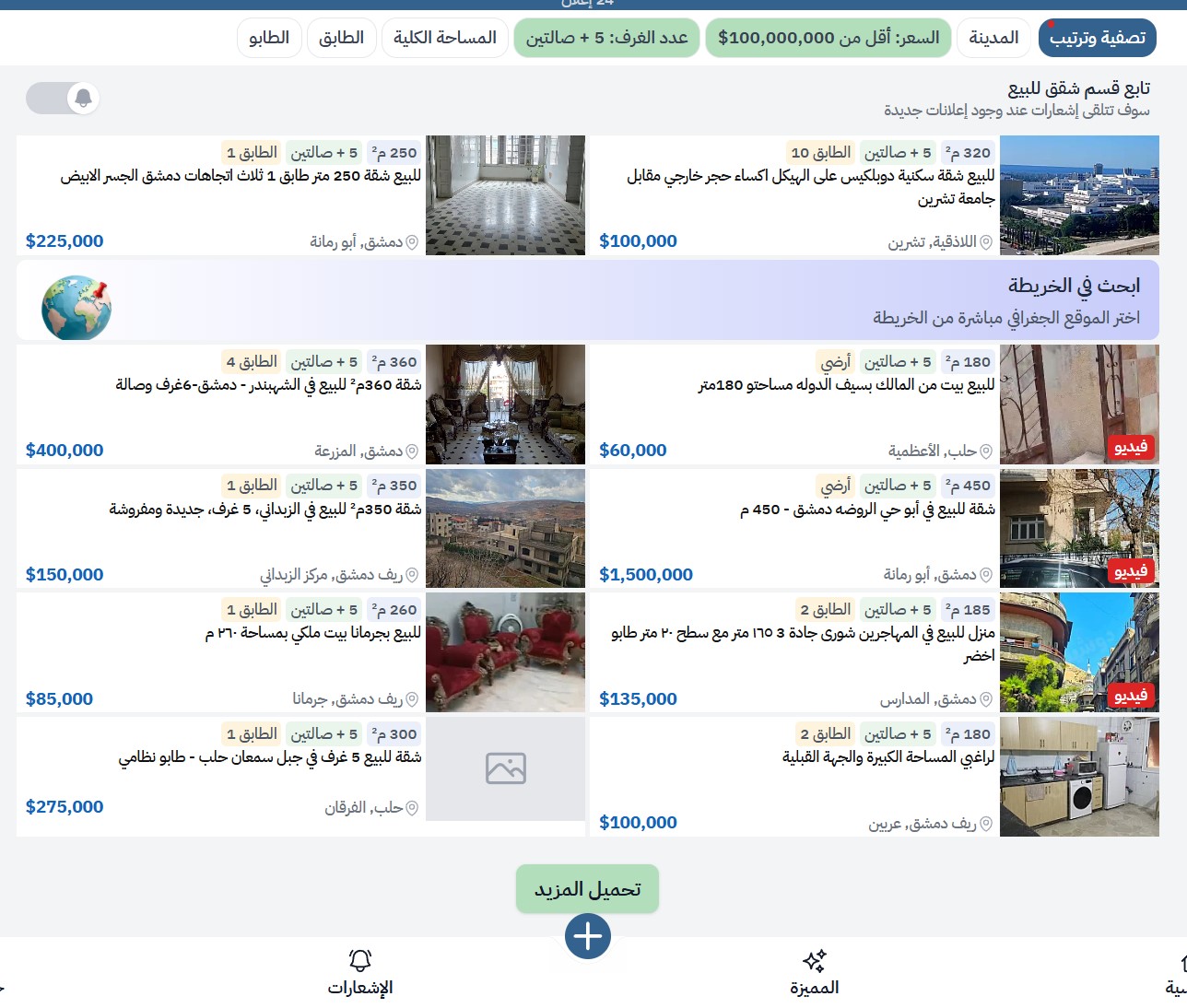This screenshot has height=1008, width=1187.
Task: Open listing title لراغبي المساحة الكبيرة والجهة القبلية
Action: click(x=888, y=757)
